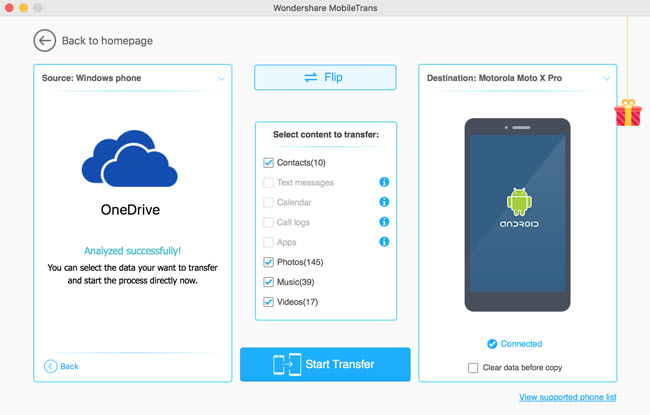Viewport: 650px width, 415px height.
Task: Click the "Analyzed successfully!" text
Action: click(x=133, y=251)
